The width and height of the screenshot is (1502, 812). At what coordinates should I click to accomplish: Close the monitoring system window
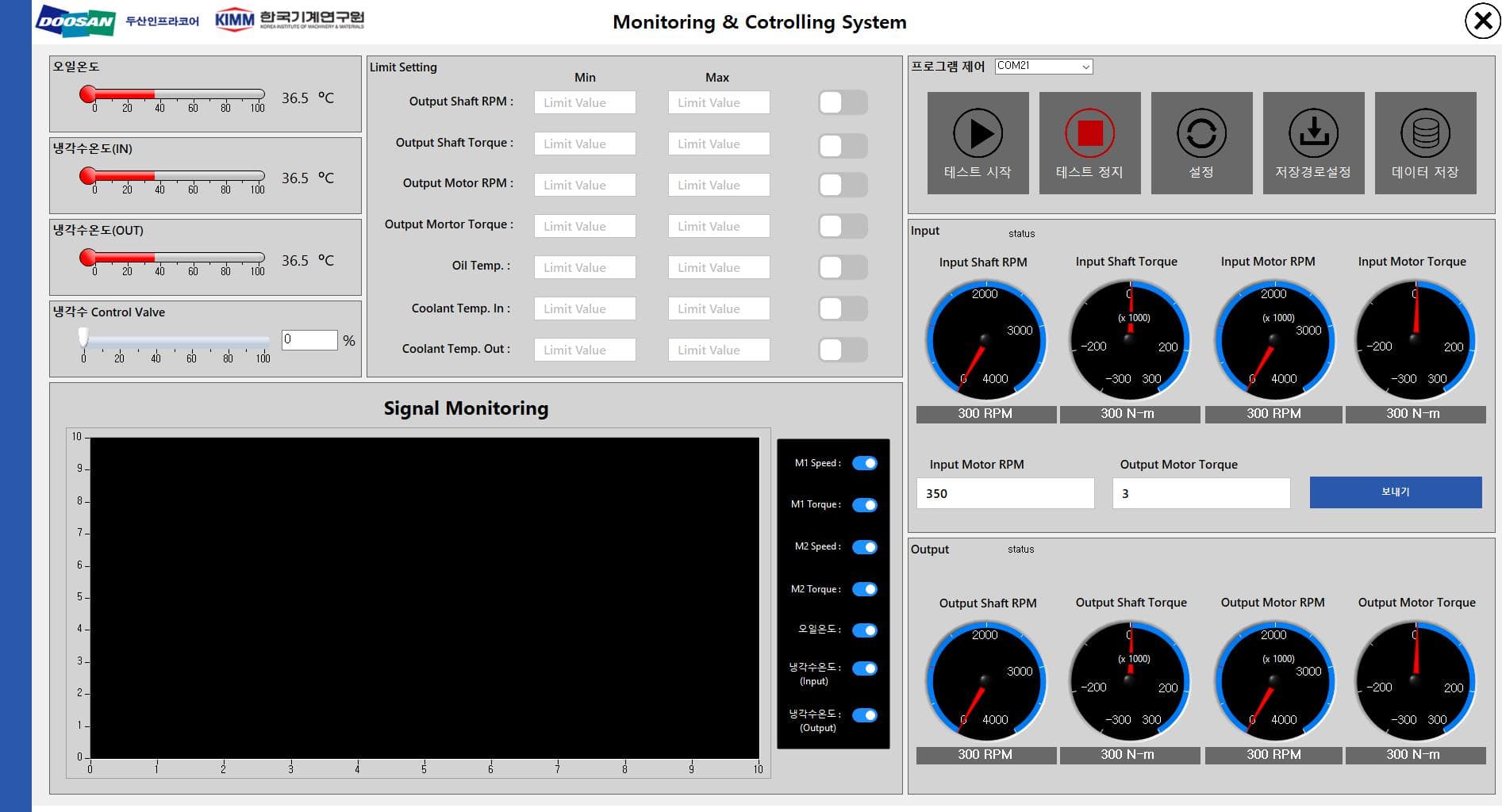(x=1481, y=21)
